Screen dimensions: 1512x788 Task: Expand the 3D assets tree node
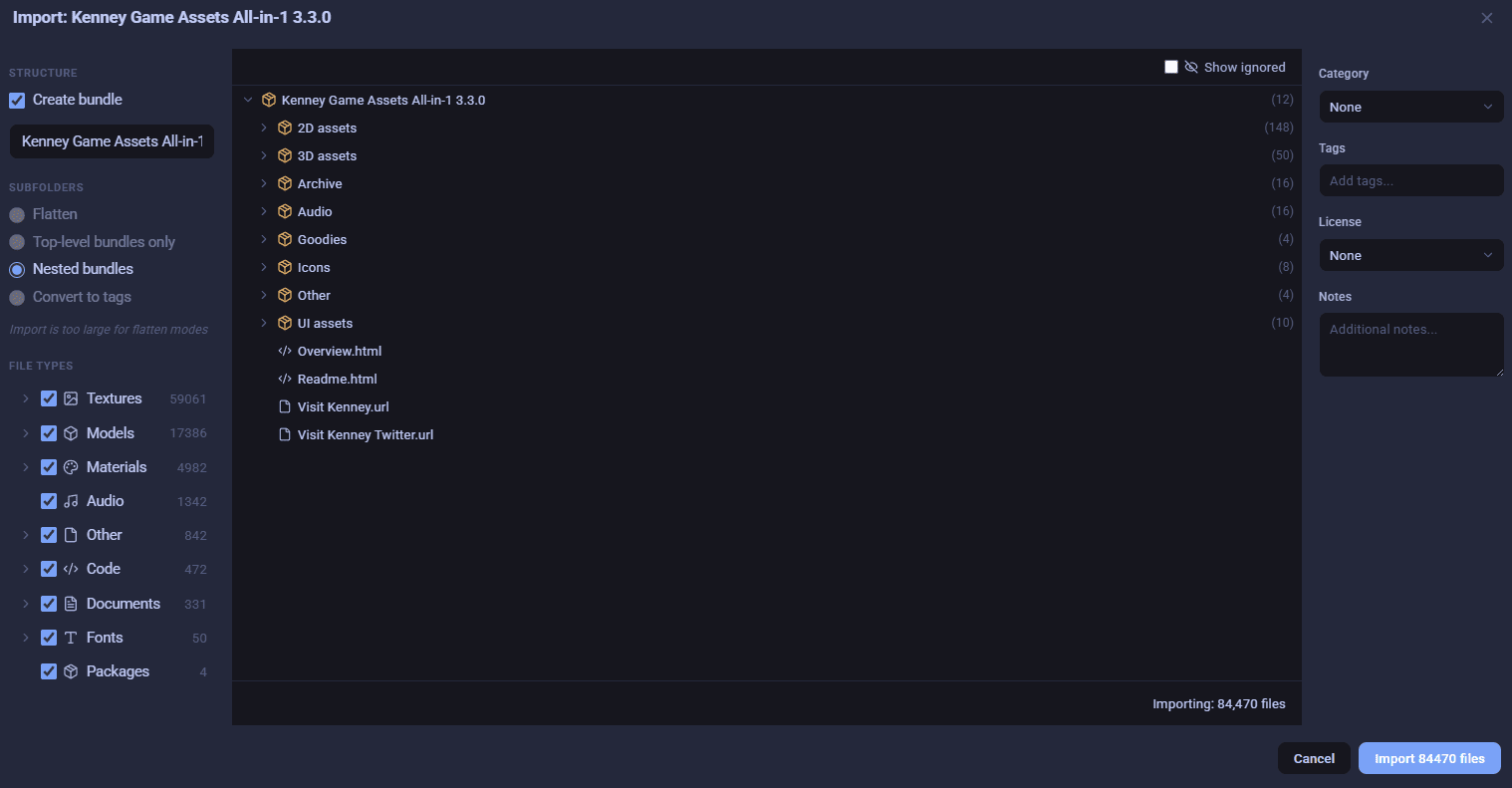coord(263,155)
